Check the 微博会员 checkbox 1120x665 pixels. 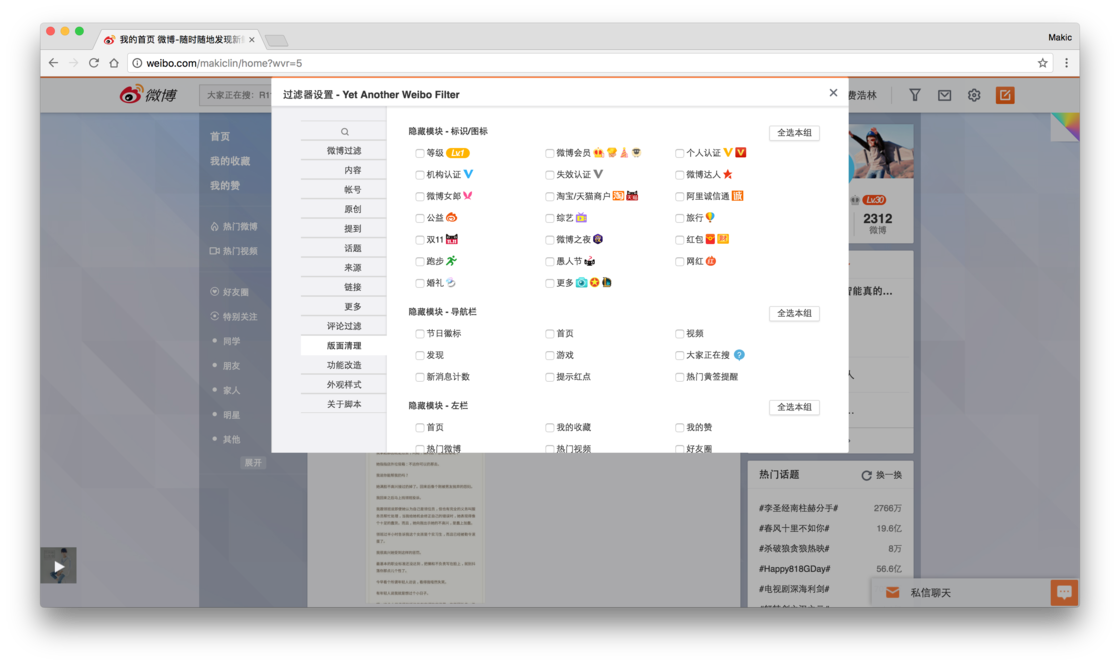549,153
